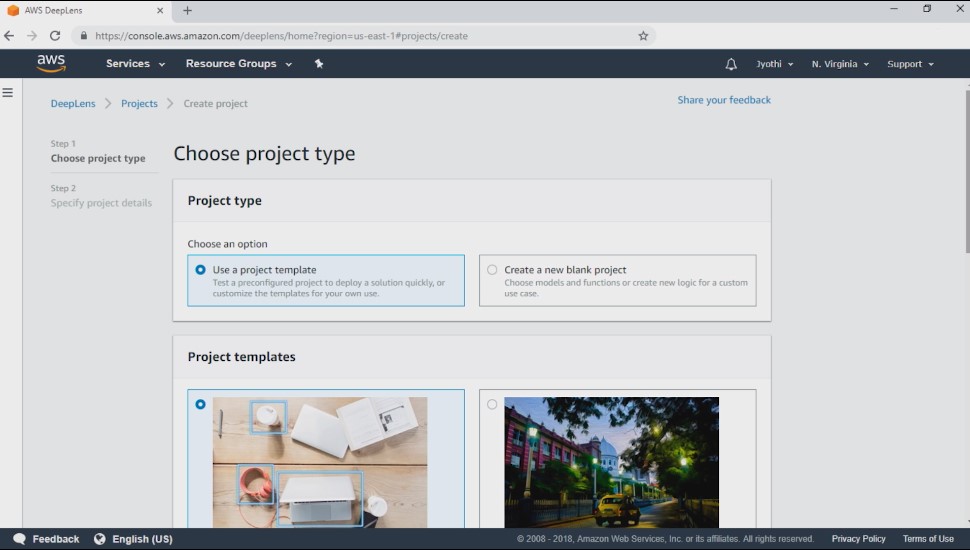Viewport: 970px width, 550px height.
Task: Click the desk objects template thumbnail
Action: point(320,462)
